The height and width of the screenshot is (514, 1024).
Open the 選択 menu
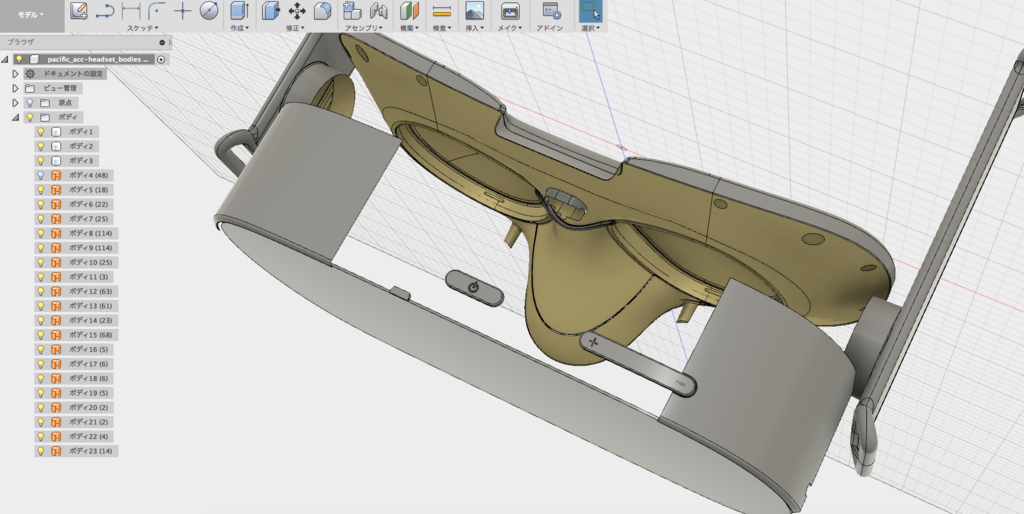coord(591,28)
